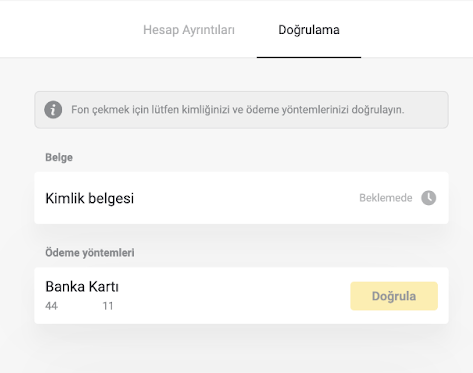Click the pending clock icon
This screenshot has width=473, height=373.
(x=428, y=198)
